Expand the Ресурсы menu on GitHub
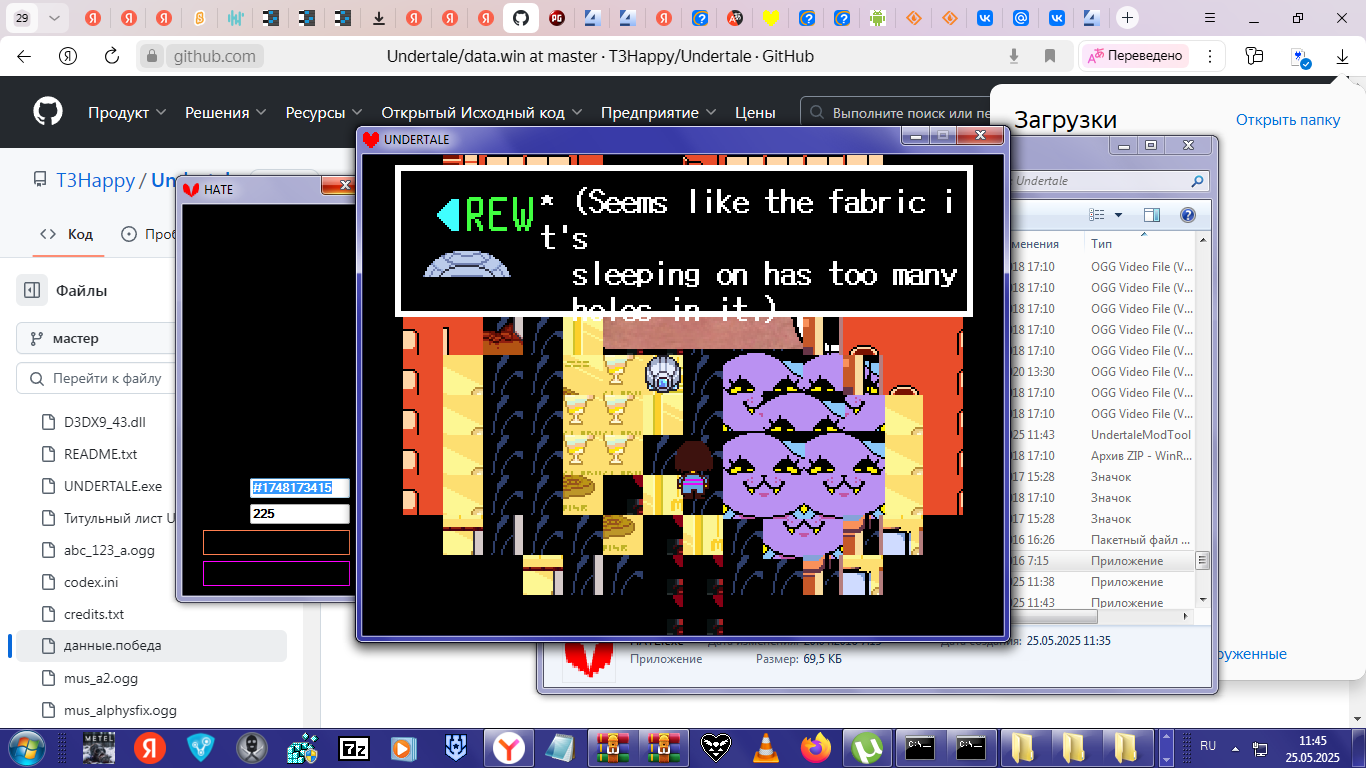 pyautogui.click(x=324, y=113)
